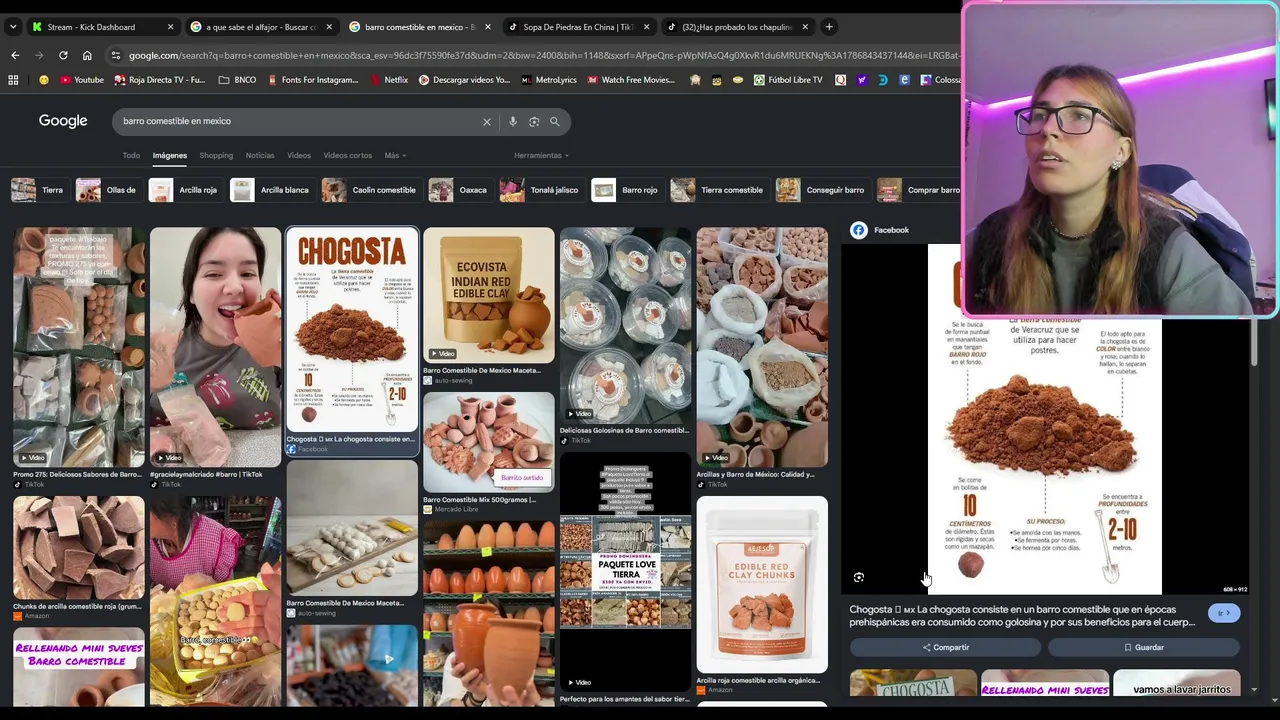Close the Stream - Kick Dashboard tab
This screenshot has height=720, width=1280.
170,27
